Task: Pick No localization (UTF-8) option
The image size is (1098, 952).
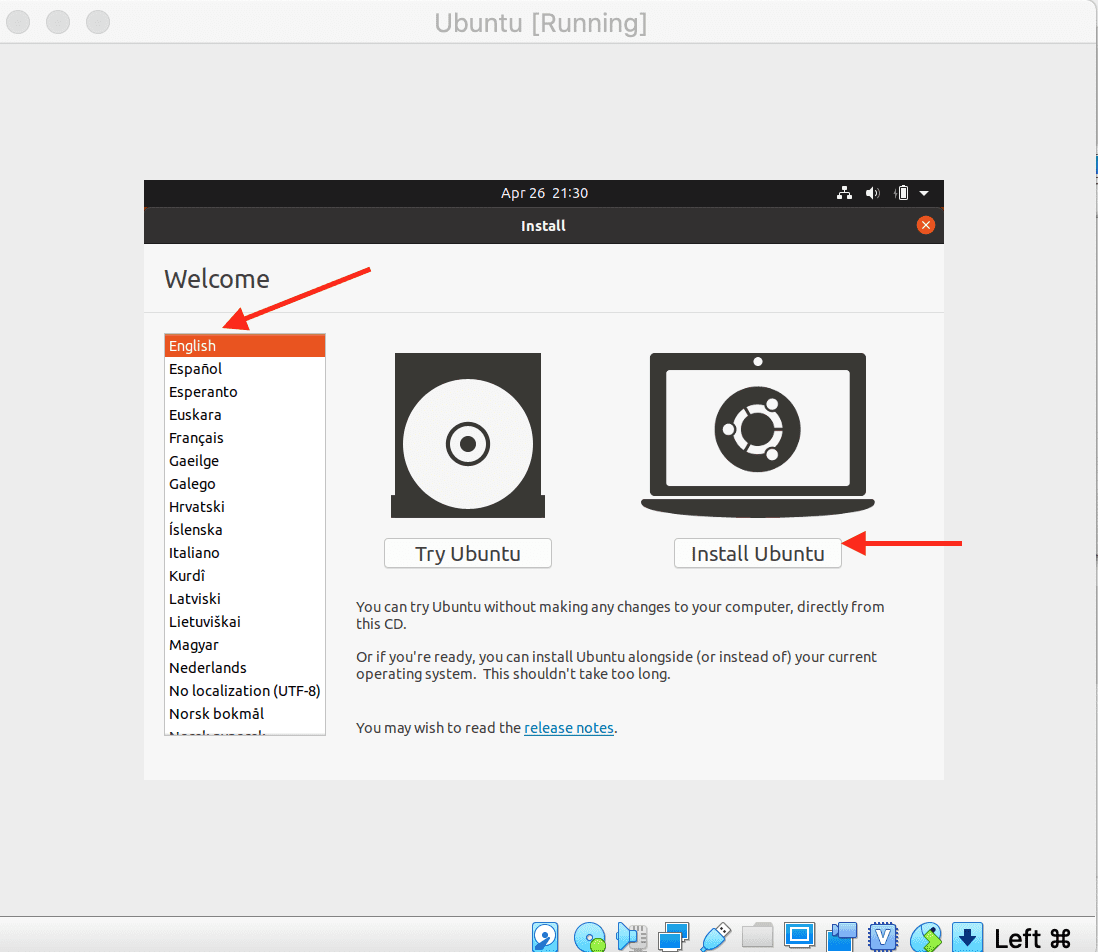Action: pyautogui.click(x=244, y=691)
